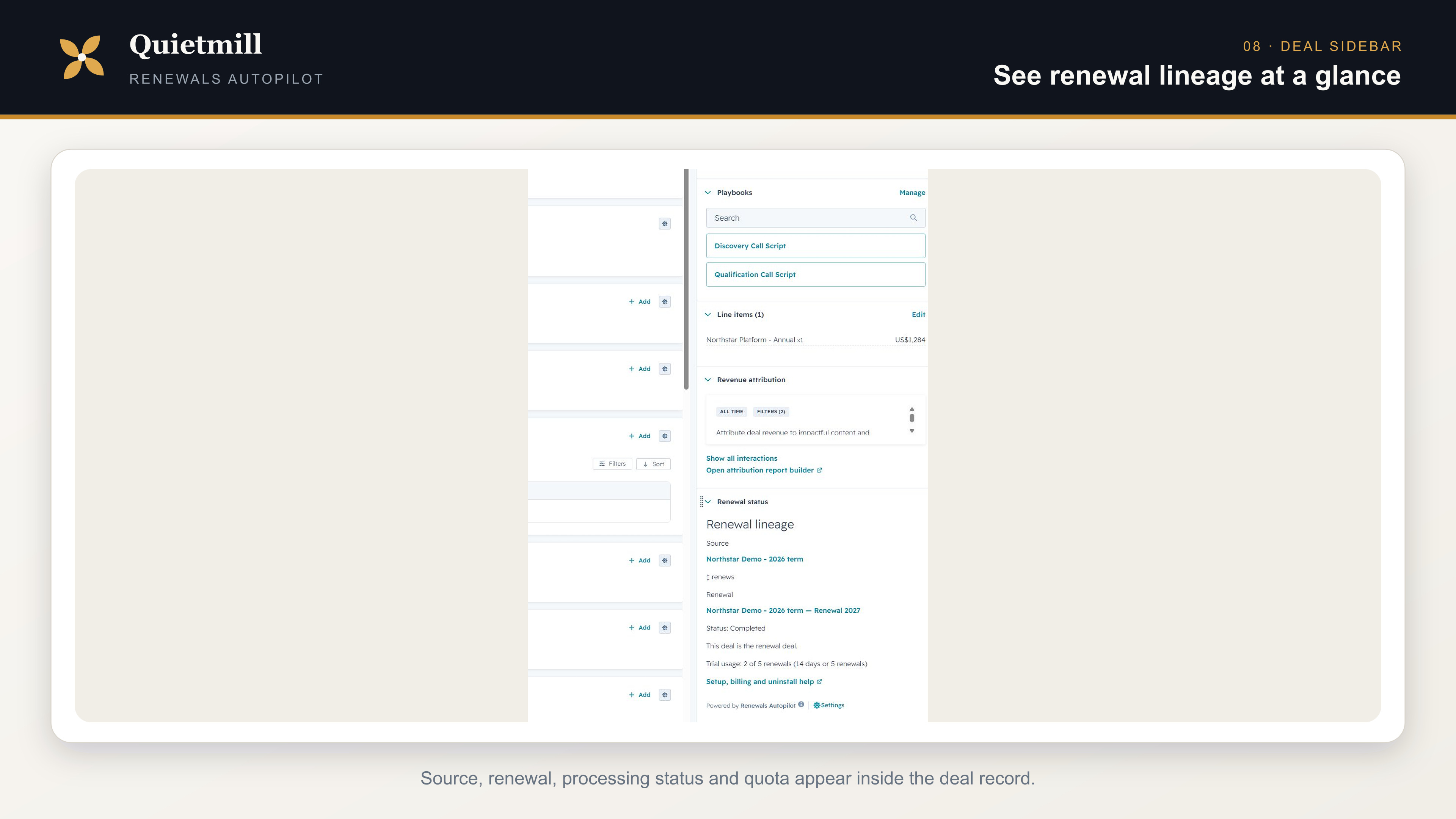Open the Qualification Call Script playbook

click(815, 274)
